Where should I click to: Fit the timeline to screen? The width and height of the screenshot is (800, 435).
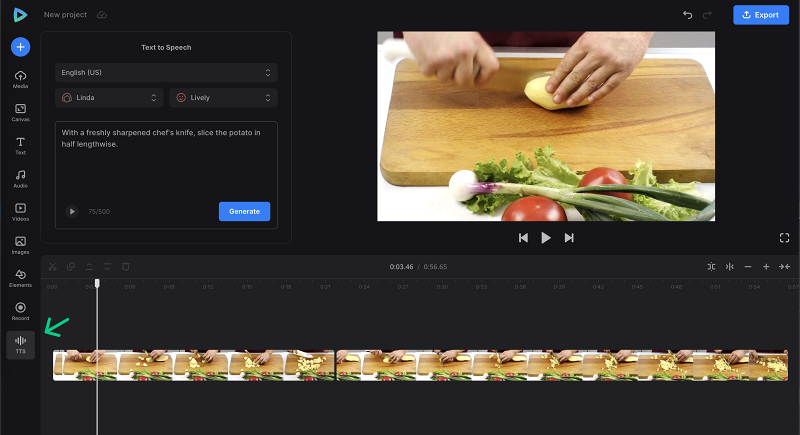tap(784, 267)
